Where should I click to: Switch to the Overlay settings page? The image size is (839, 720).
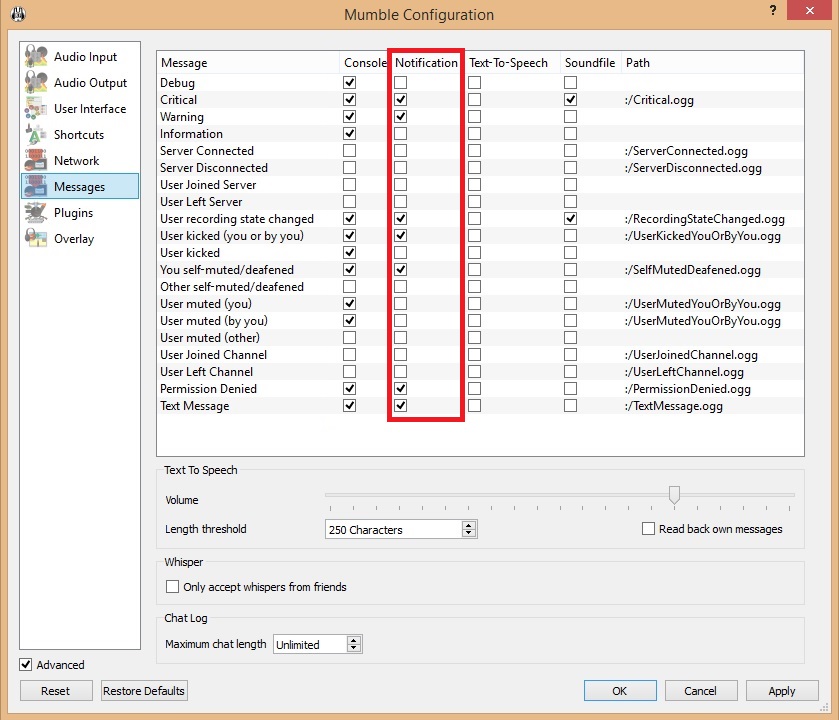(80, 239)
